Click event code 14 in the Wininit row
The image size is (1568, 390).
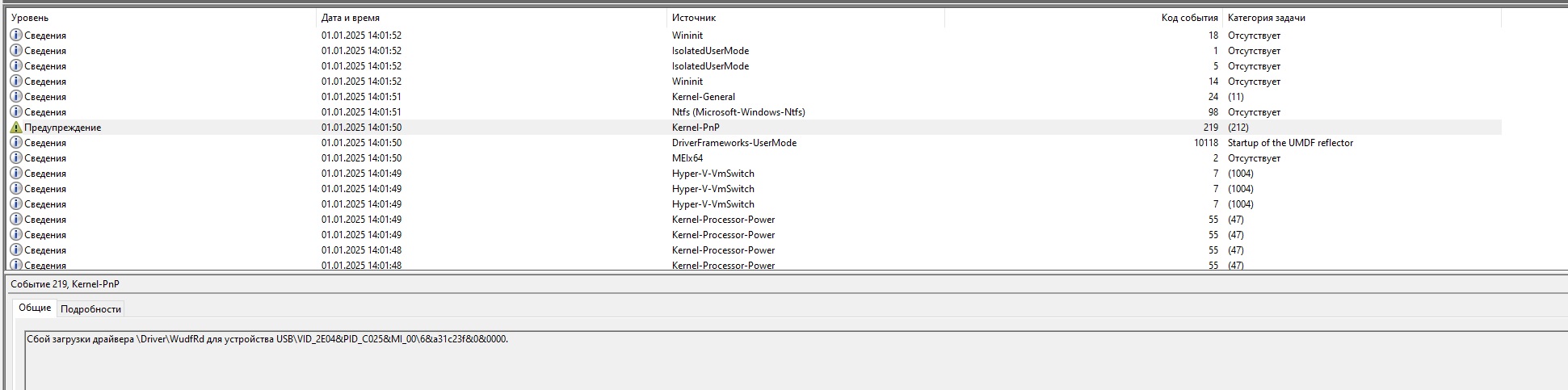[x=1213, y=82]
